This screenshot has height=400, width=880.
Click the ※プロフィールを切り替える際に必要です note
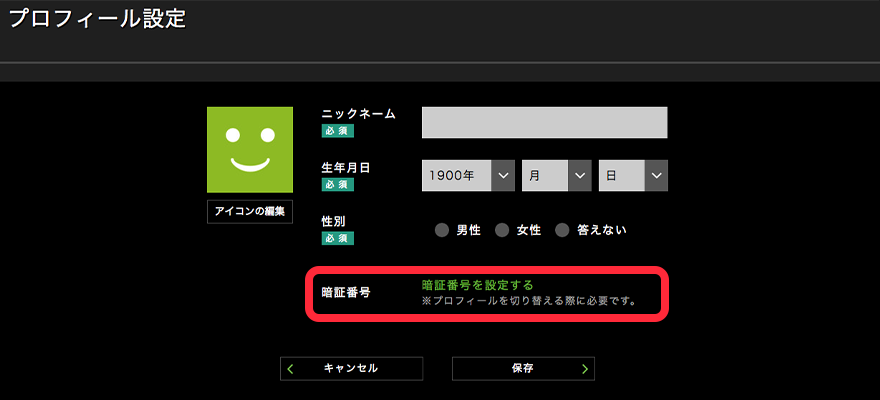tap(529, 301)
